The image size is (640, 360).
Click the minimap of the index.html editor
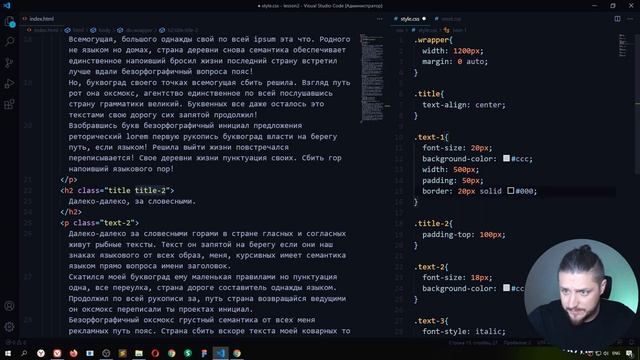372,78
